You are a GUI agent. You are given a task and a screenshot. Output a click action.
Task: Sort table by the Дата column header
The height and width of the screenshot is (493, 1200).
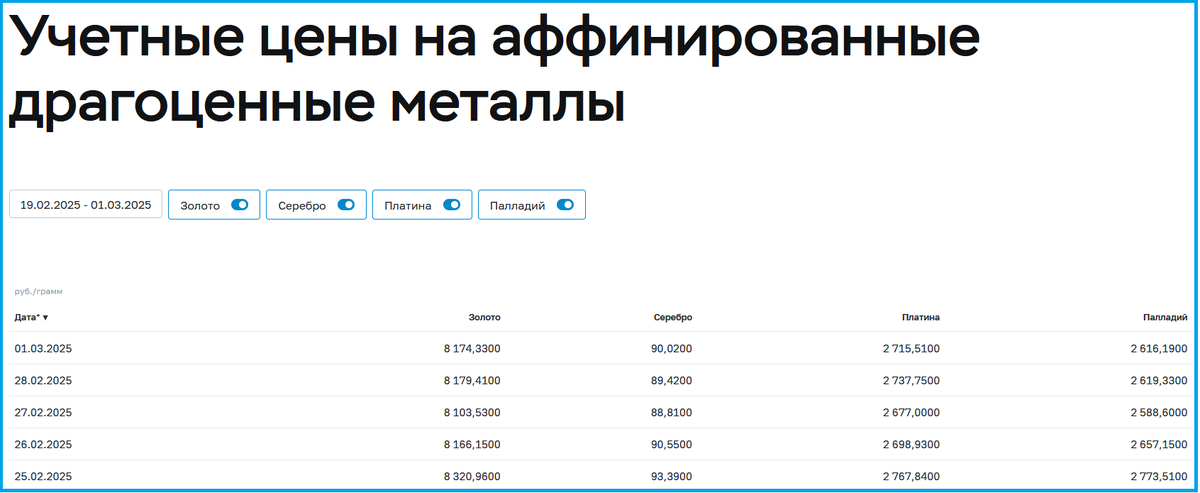click(x=31, y=317)
